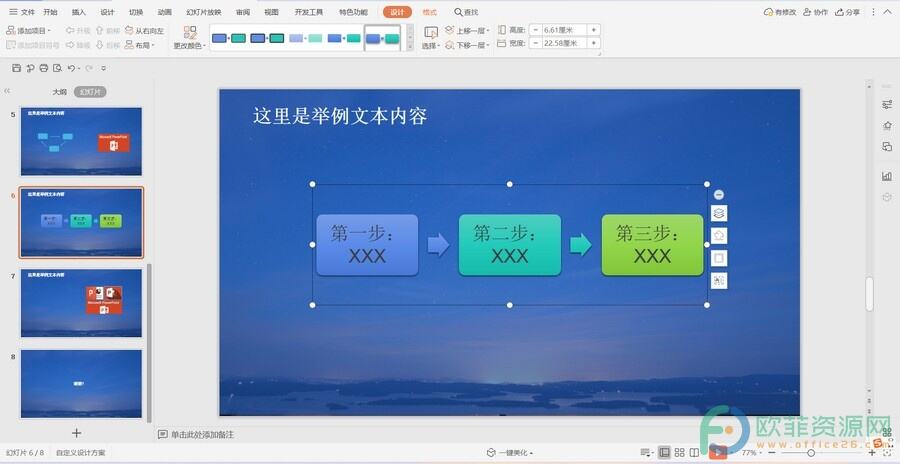Click the undo arrow icon
900x464 pixels.
[71, 68]
